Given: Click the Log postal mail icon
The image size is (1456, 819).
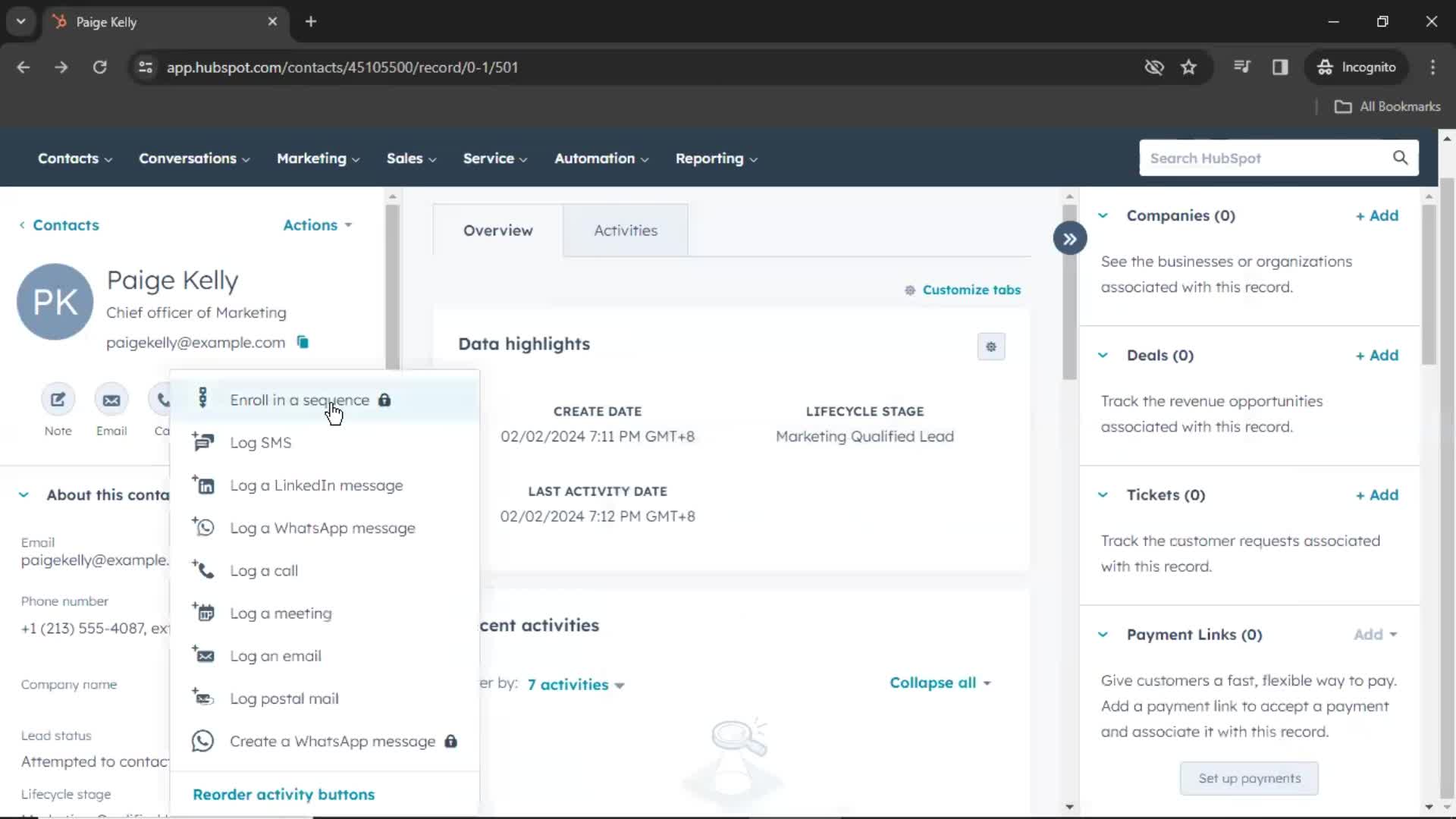Looking at the screenshot, I should (202, 697).
